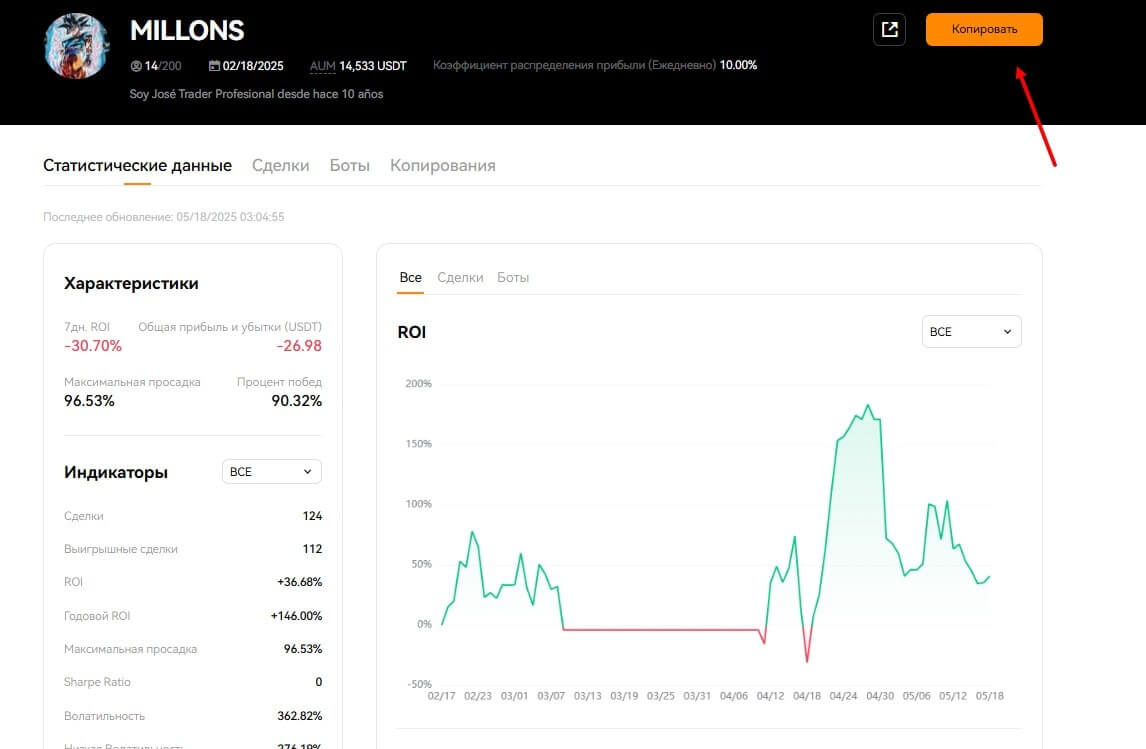Click the Процент побед value 90.32%
This screenshot has width=1146, height=749.
click(x=296, y=401)
